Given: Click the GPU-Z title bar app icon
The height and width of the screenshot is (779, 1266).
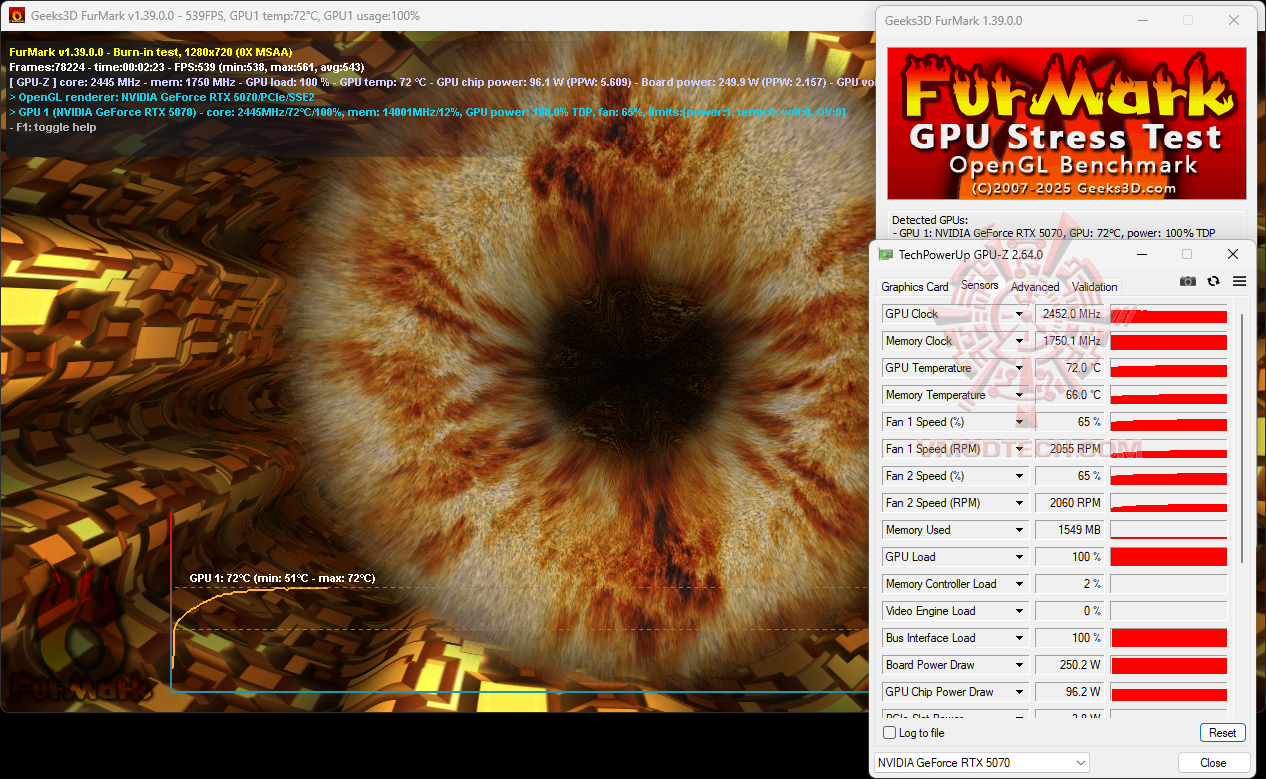Looking at the screenshot, I should pos(886,254).
